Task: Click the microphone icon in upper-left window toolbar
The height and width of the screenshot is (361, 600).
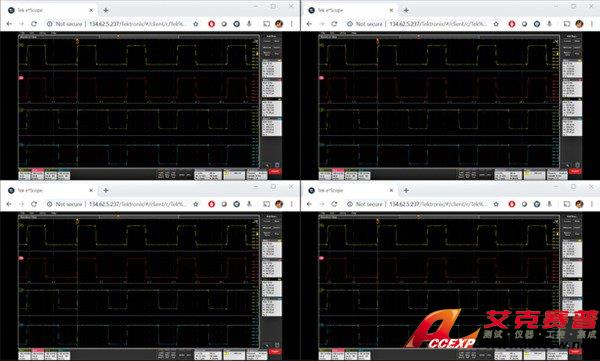Action: coord(249,24)
